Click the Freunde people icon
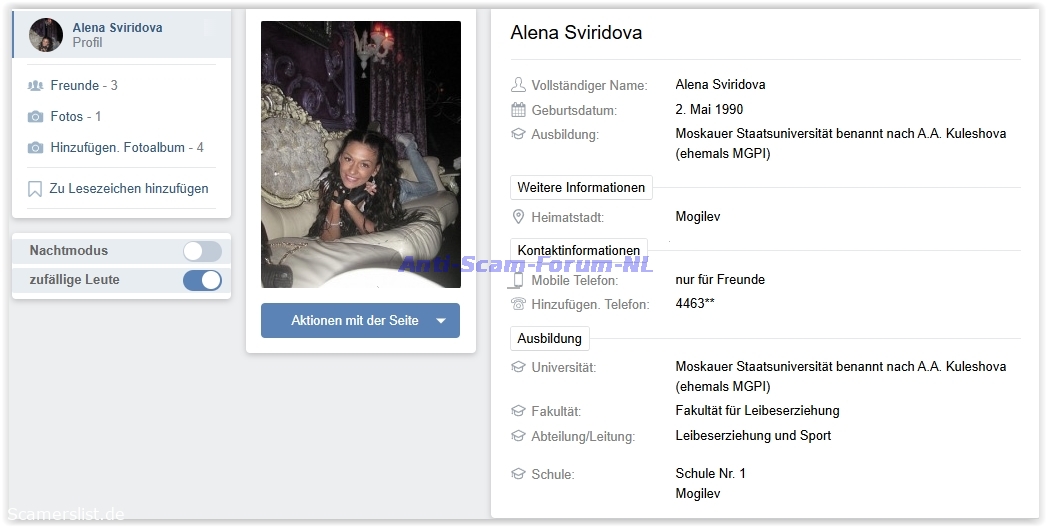This screenshot has width=1047, height=527. (x=36, y=86)
